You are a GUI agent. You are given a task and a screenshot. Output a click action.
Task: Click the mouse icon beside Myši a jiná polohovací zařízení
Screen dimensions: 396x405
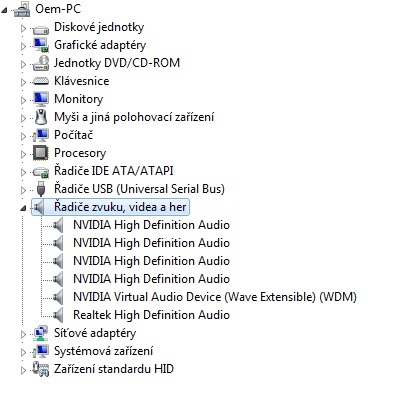pyautogui.click(x=41, y=117)
